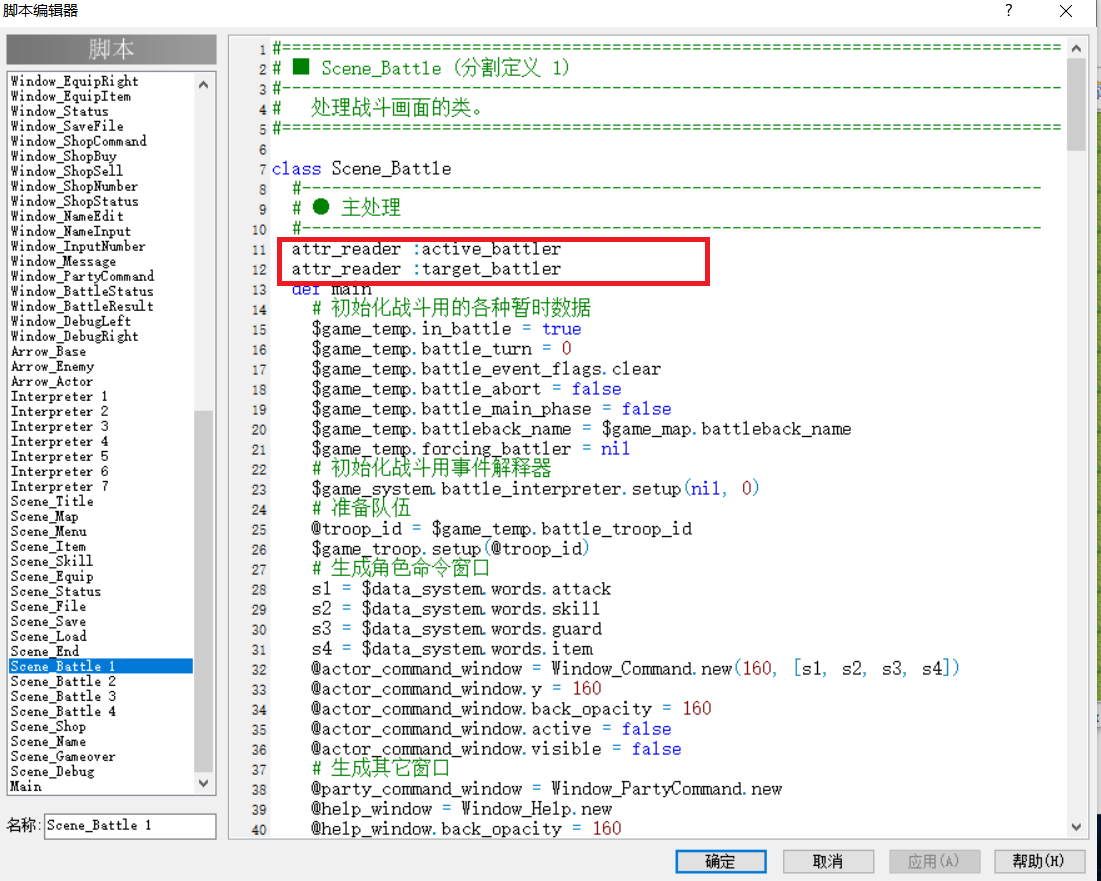This screenshot has height=881, width=1101.
Task: Click the '@troop_id = $game_temp.battle_troop_id' line
Action: click(501, 529)
